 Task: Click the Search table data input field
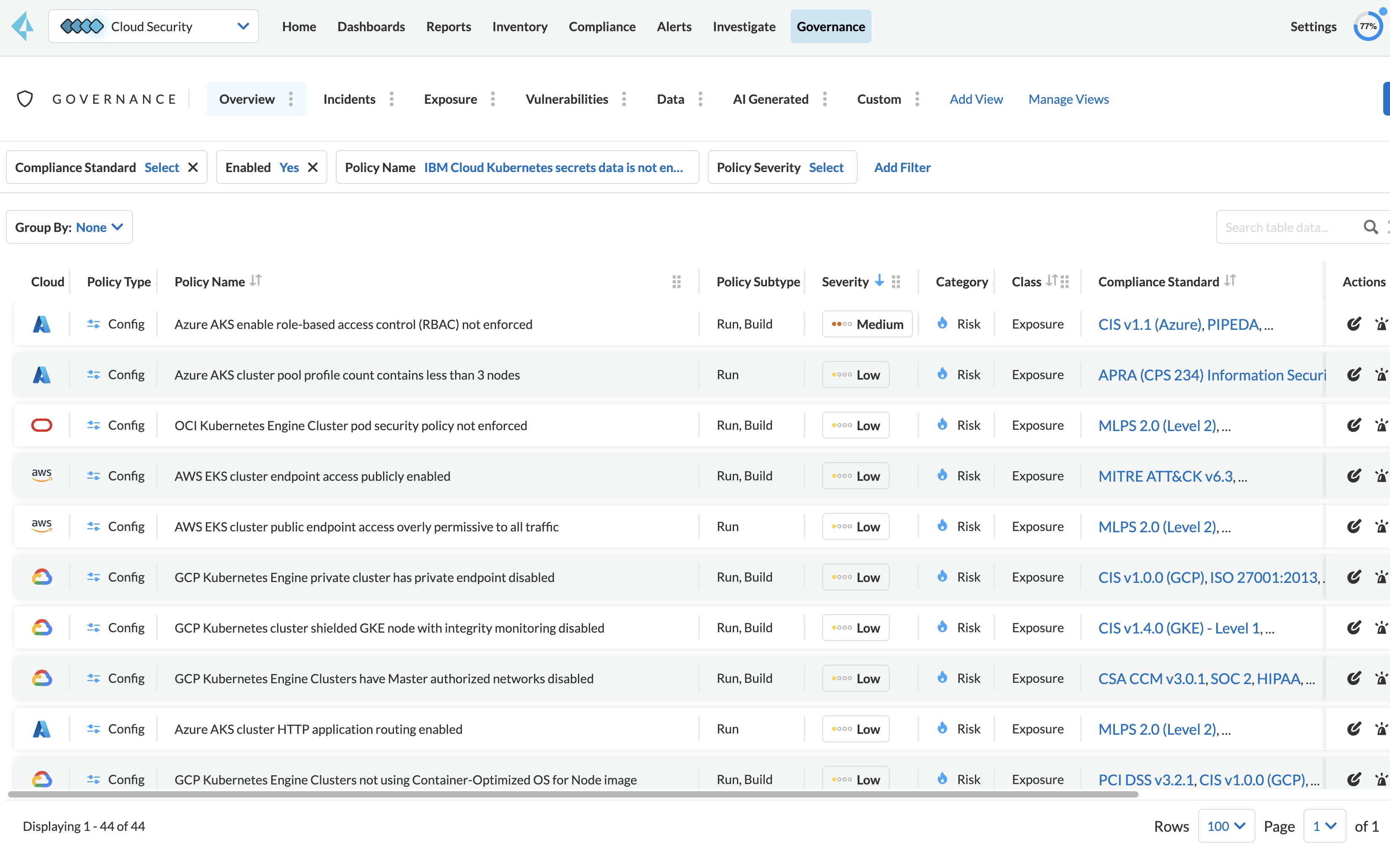click(1286, 227)
